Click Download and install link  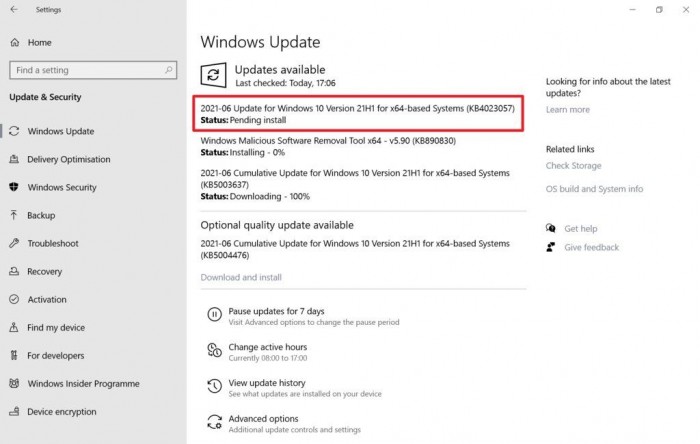[x=241, y=277]
